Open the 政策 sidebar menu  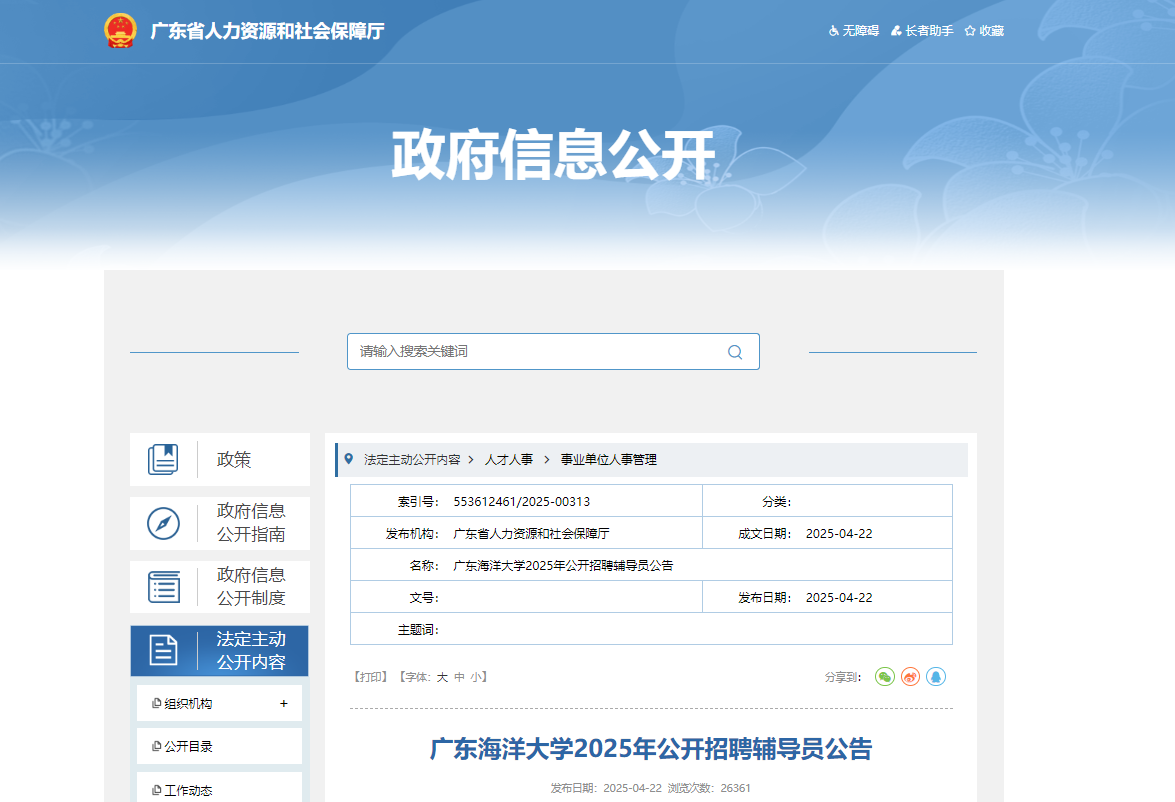point(220,459)
